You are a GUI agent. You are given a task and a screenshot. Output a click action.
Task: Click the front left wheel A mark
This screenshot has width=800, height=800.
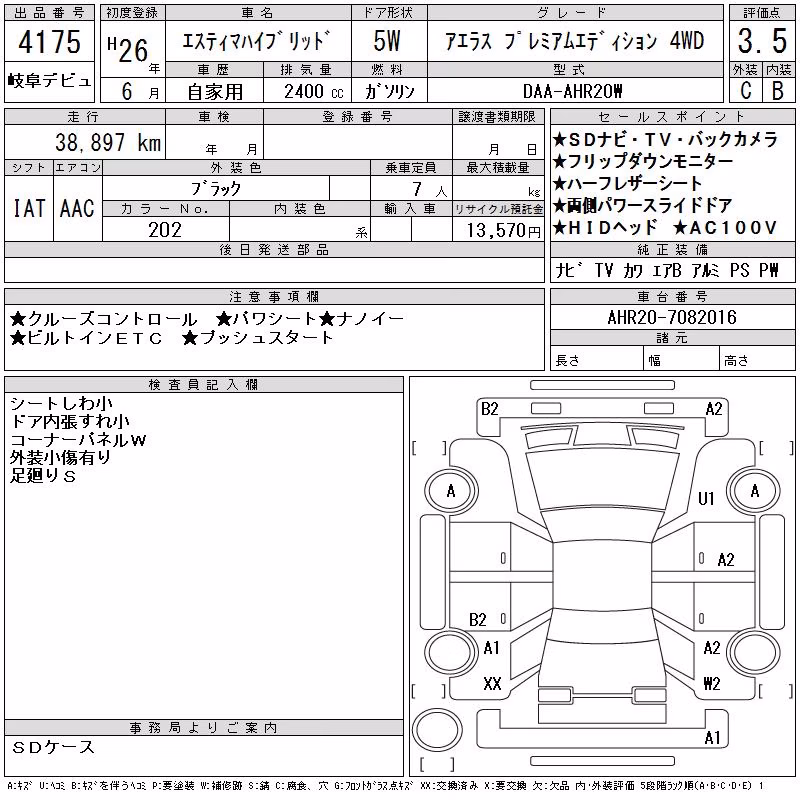click(x=451, y=491)
